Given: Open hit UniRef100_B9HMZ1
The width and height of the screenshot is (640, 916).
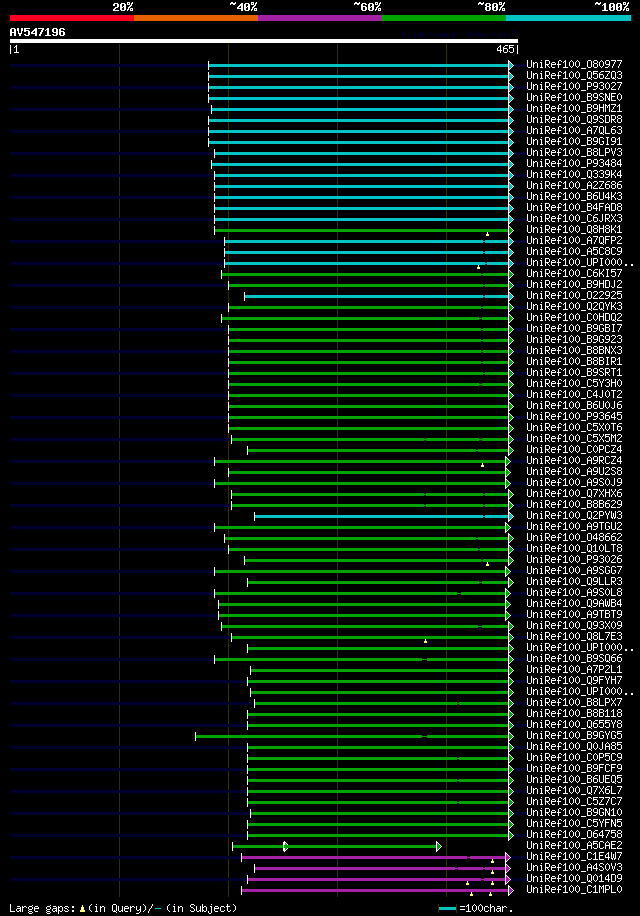Looking at the screenshot, I should (574, 109).
